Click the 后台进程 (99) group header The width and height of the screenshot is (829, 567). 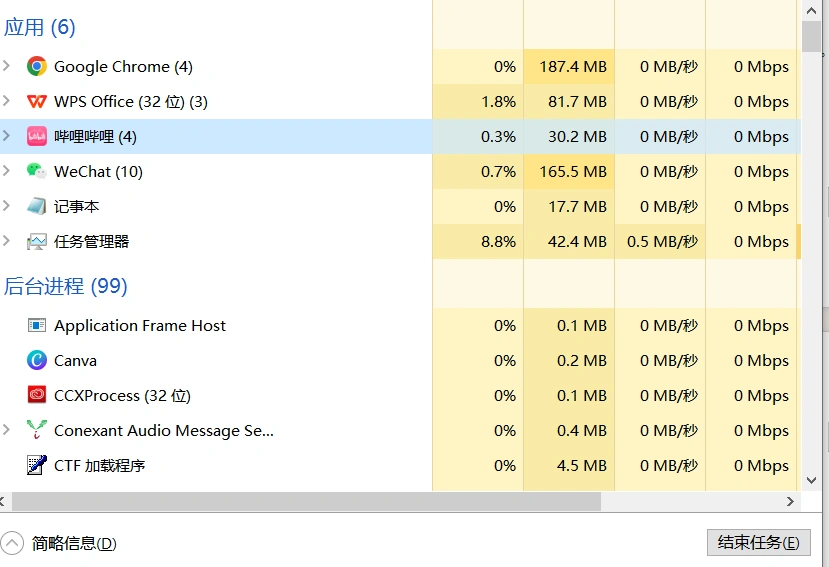(66, 287)
